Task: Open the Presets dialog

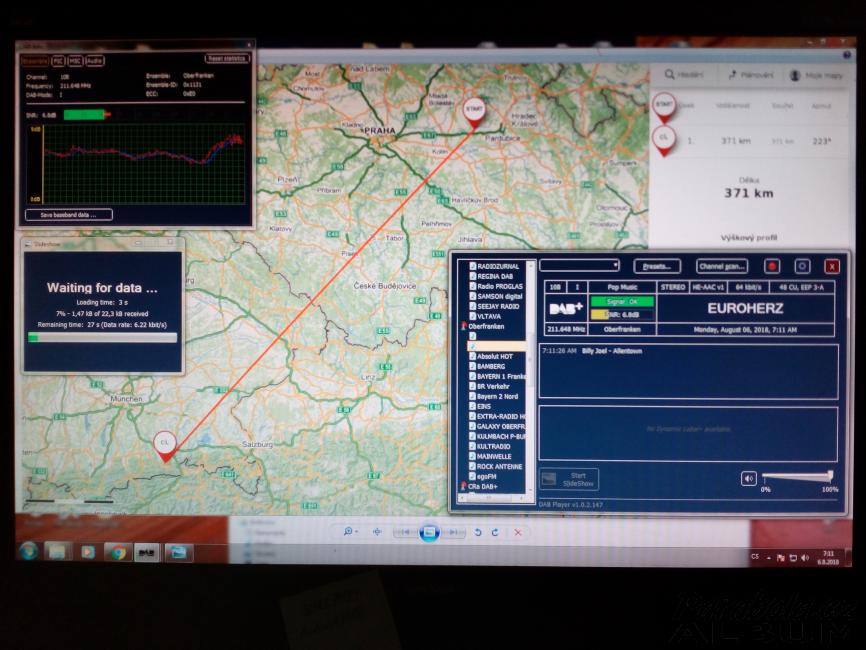Action: tap(657, 267)
